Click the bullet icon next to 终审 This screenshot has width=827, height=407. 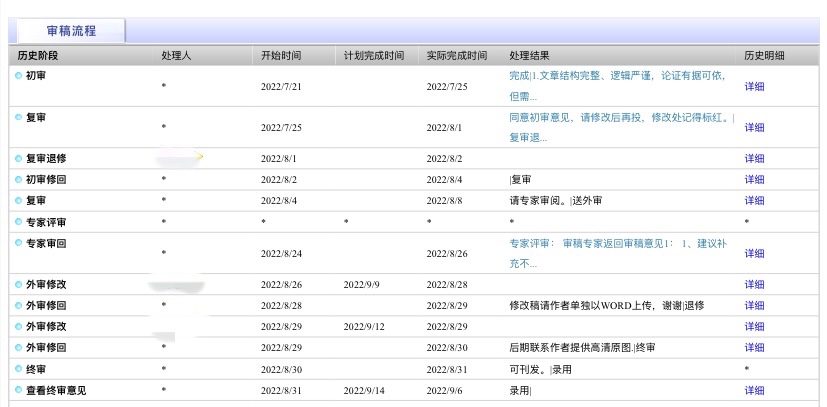coord(19,369)
